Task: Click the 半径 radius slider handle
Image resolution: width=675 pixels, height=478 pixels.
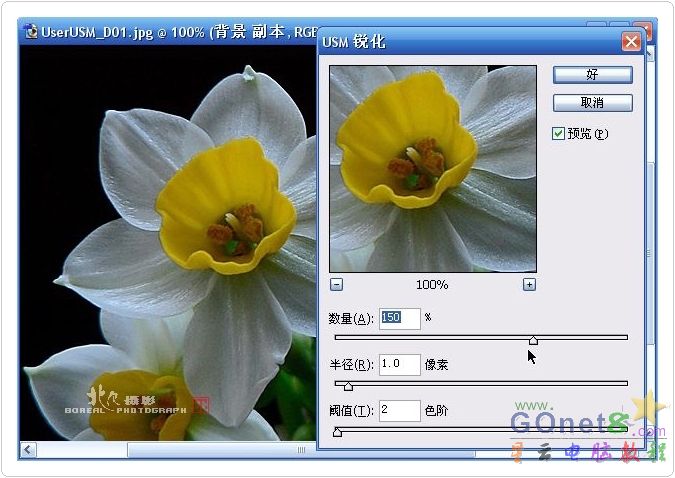Action: tap(348, 386)
